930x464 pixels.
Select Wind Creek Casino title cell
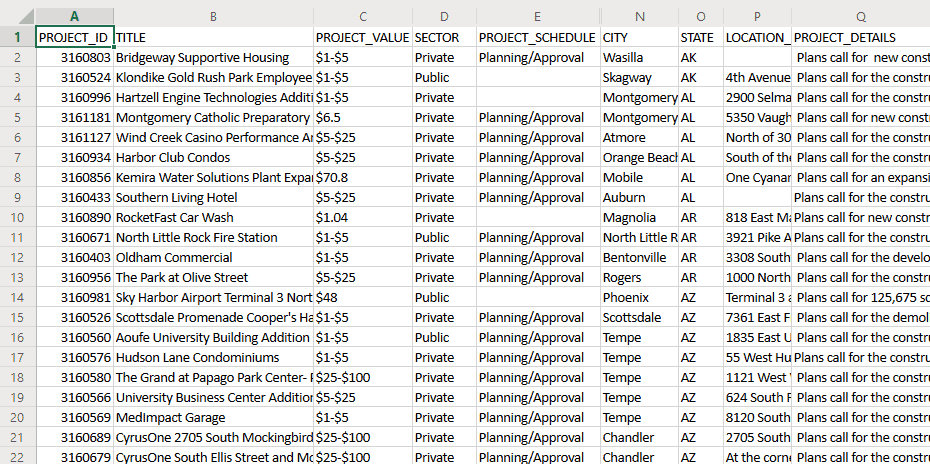[x=214, y=138]
